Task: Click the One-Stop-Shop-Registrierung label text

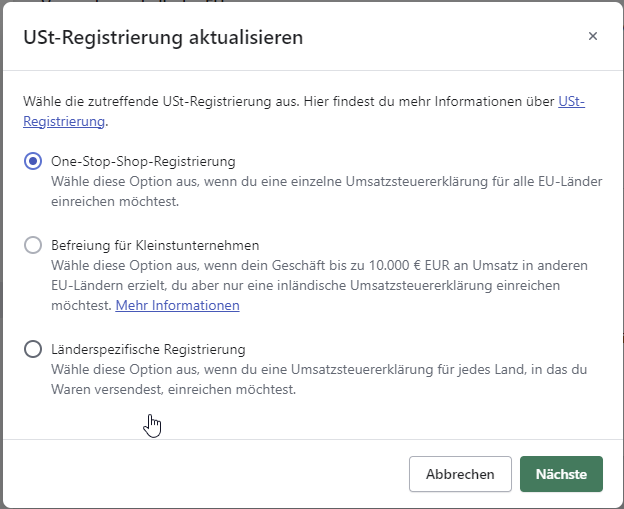Action: click(143, 161)
